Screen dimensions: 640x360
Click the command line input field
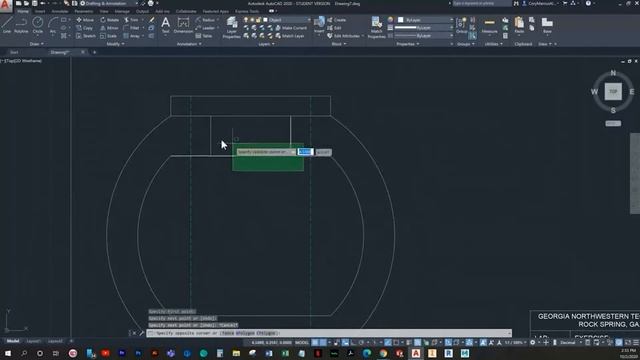coord(329,333)
